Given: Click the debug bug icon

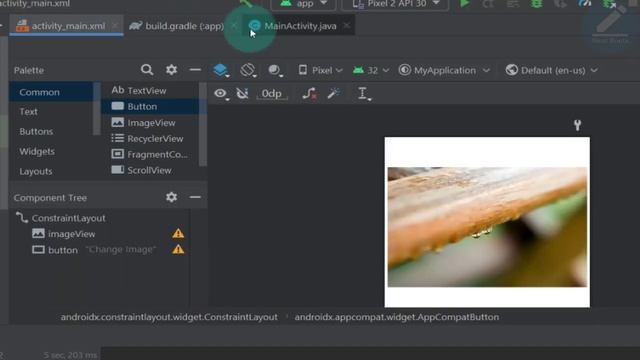Looking at the screenshot, I should (x=537, y=4).
